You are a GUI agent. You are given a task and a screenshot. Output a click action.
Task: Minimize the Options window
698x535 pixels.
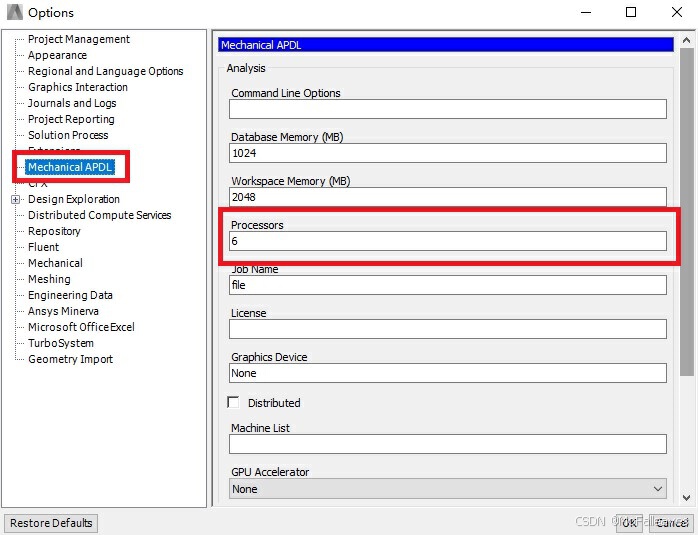(x=586, y=12)
